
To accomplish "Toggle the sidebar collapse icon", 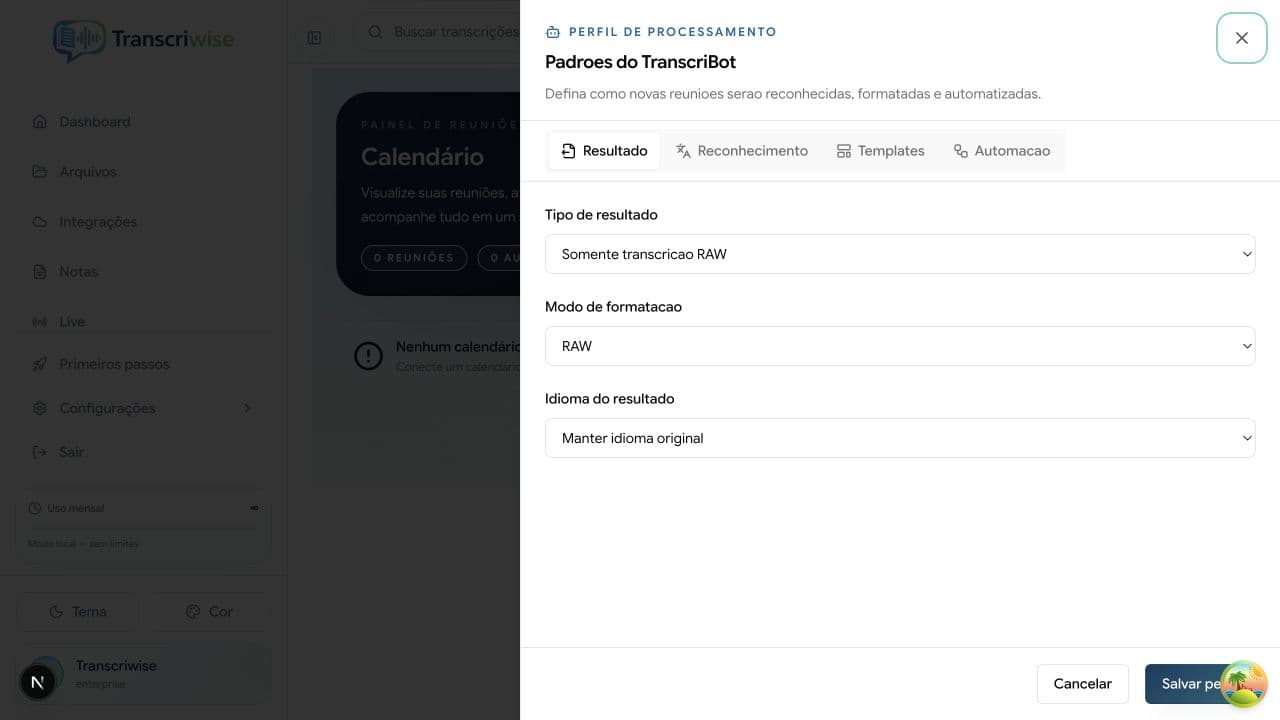I will [x=314, y=38].
